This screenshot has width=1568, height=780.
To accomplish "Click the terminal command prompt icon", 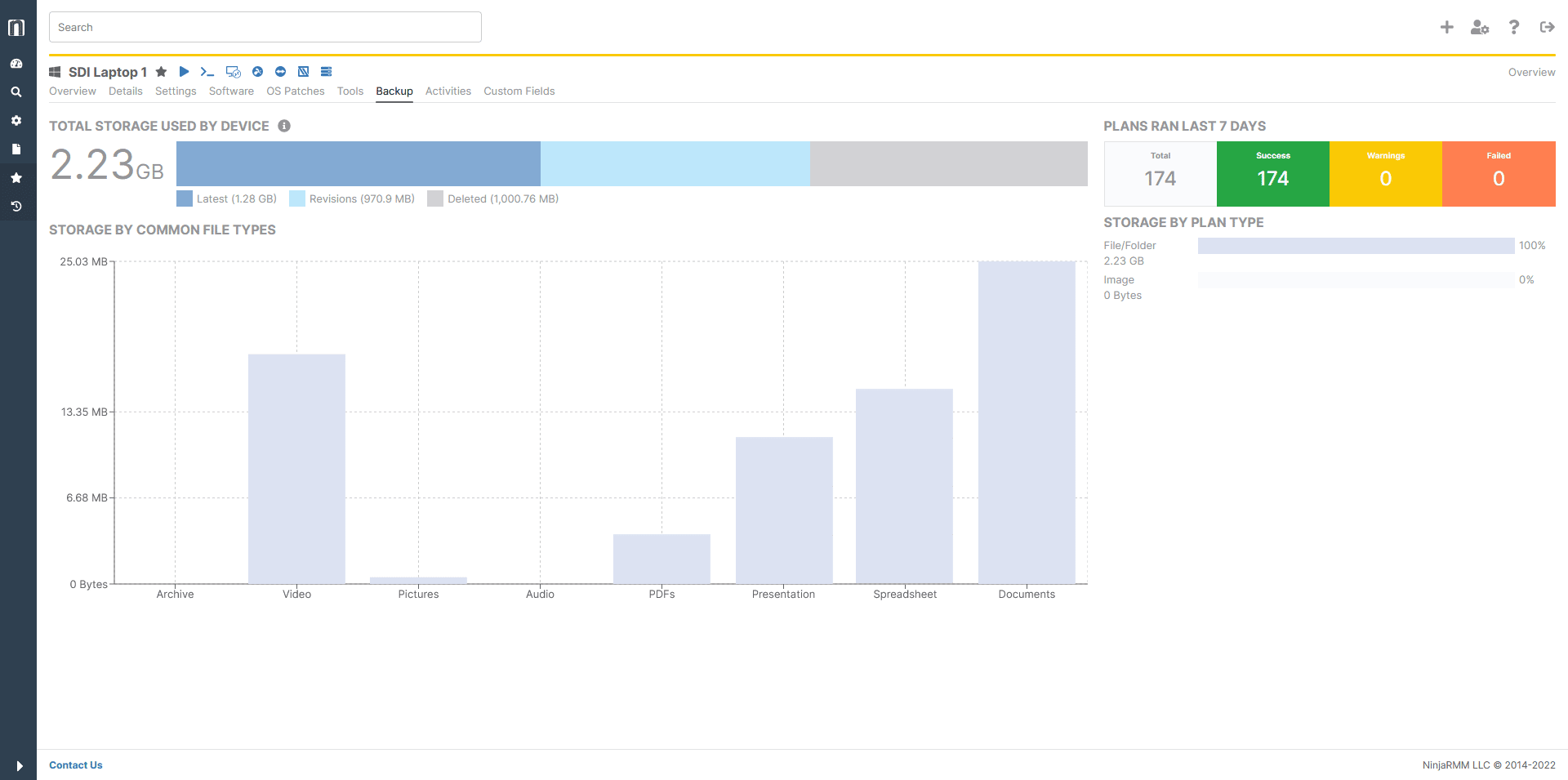I will pos(207,72).
